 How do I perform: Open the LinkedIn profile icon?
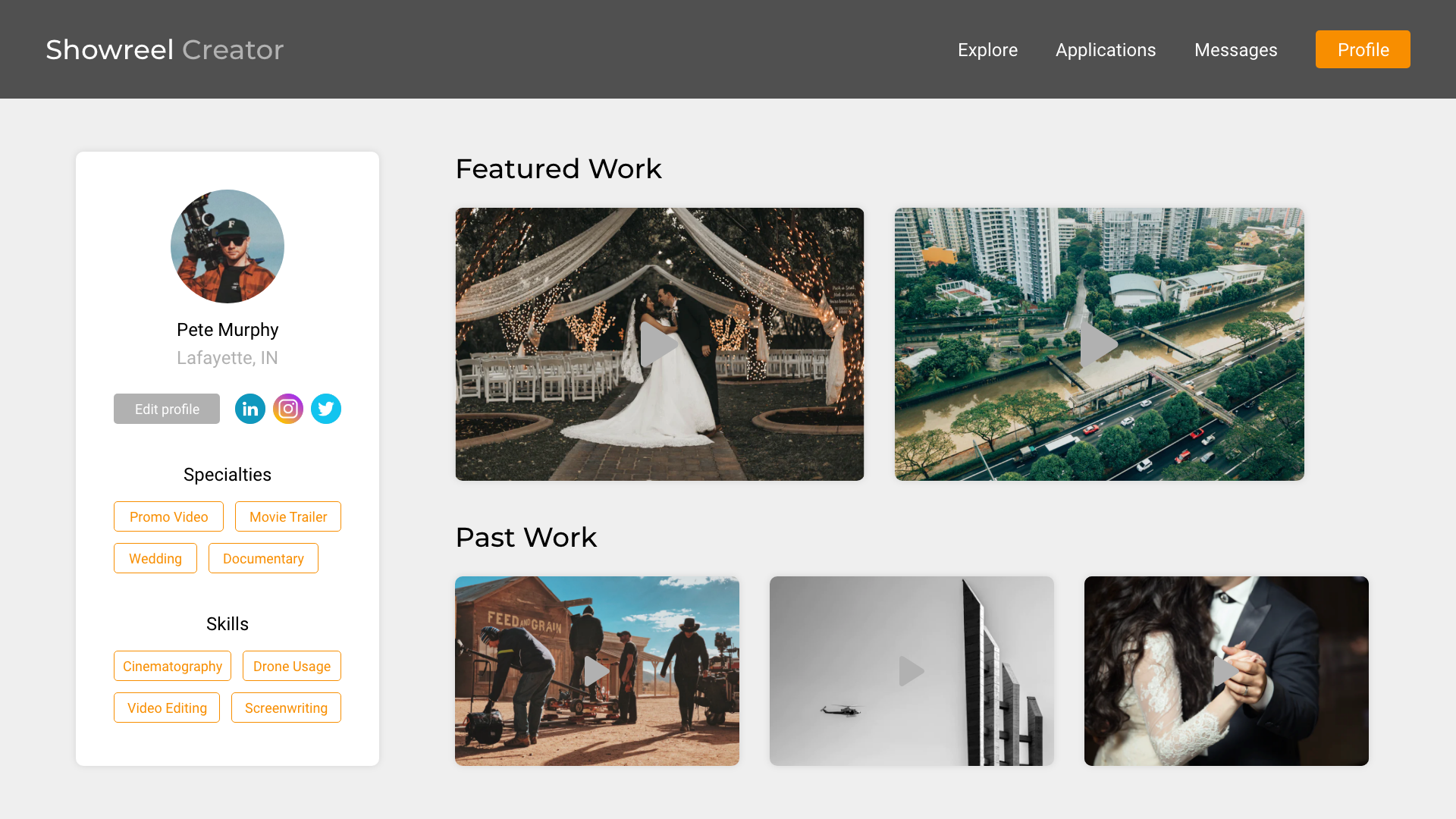click(250, 409)
